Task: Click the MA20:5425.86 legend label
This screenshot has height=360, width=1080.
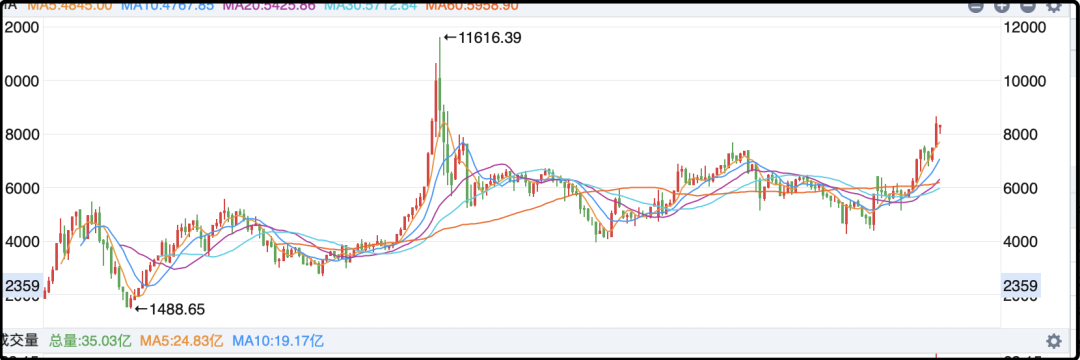Action: [x=269, y=6]
